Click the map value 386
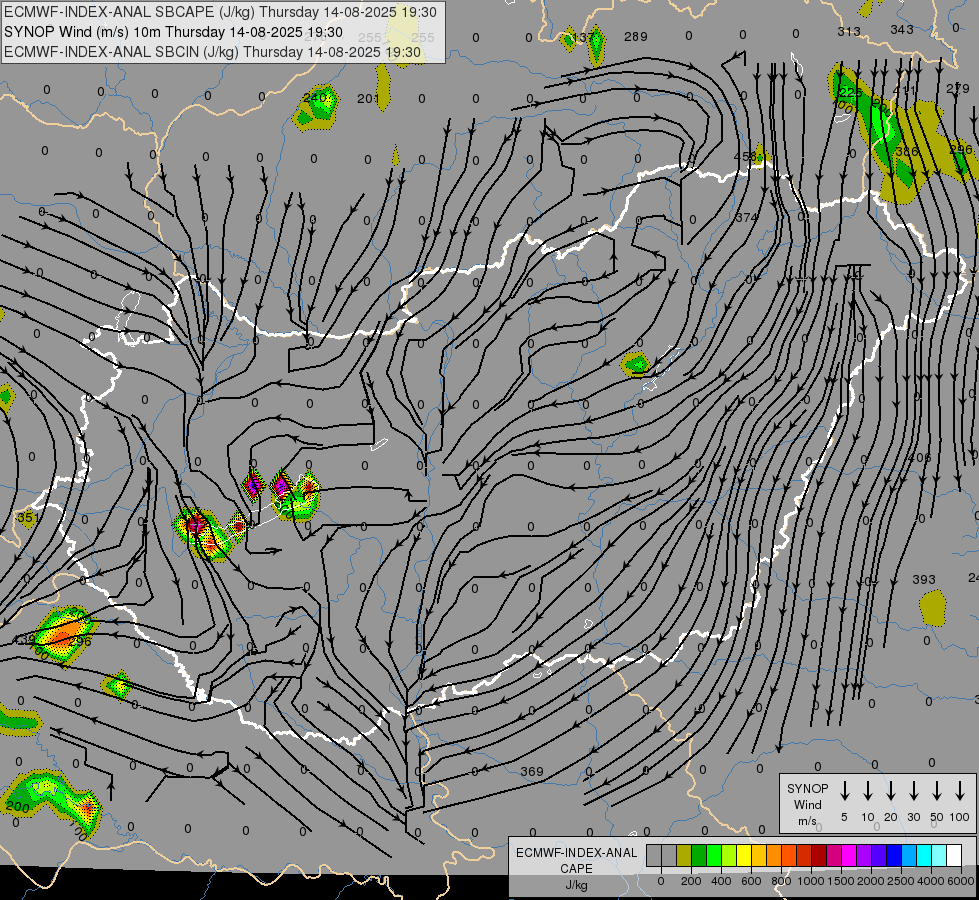This screenshot has width=979, height=900. point(907,151)
